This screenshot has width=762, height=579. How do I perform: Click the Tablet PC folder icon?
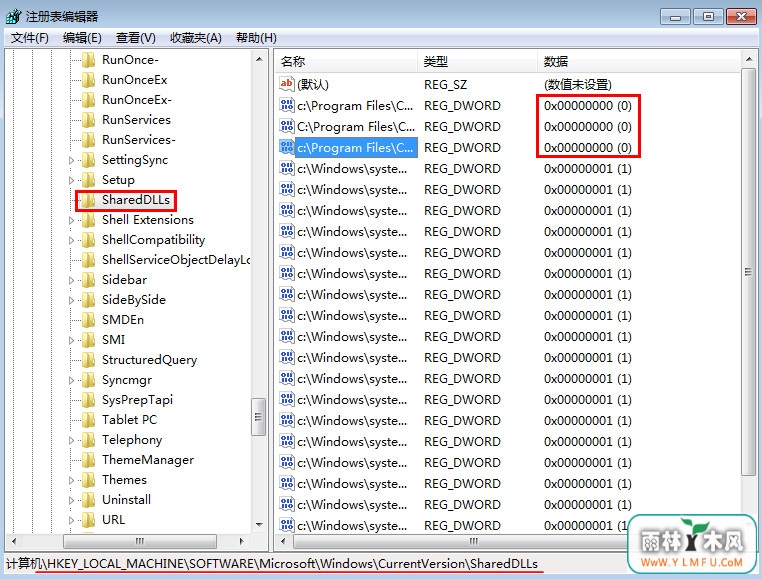(x=88, y=420)
